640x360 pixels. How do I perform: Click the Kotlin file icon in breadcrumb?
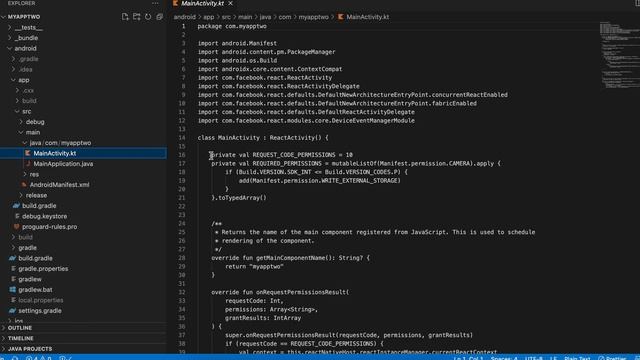point(340,17)
